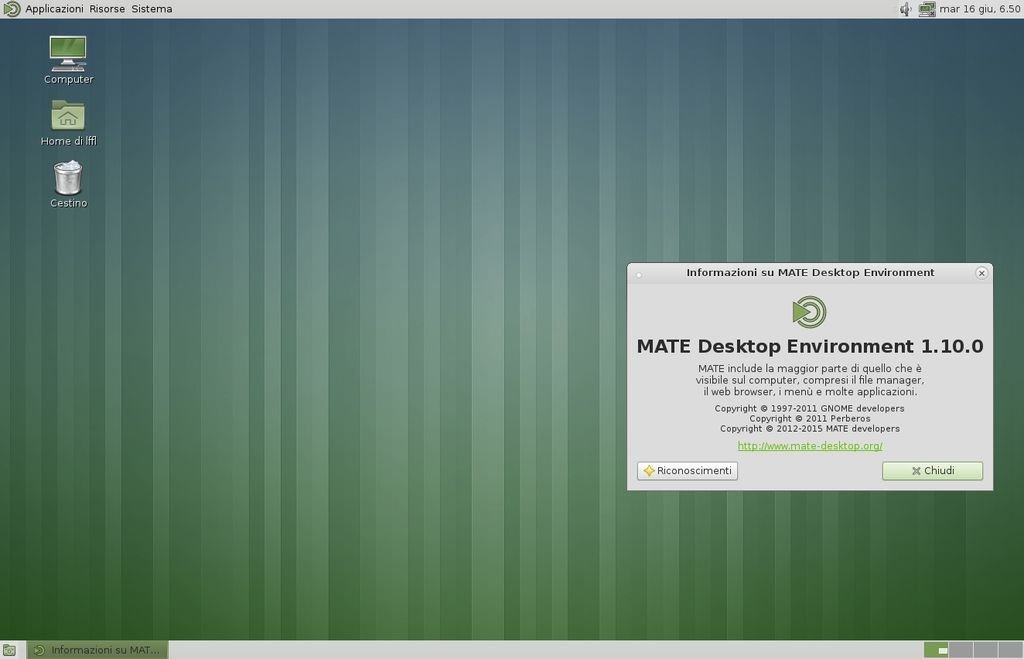Click the MATE logo inside the about dialog
The height and width of the screenshot is (659, 1024).
pyautogui.click(x=809, y=312)
